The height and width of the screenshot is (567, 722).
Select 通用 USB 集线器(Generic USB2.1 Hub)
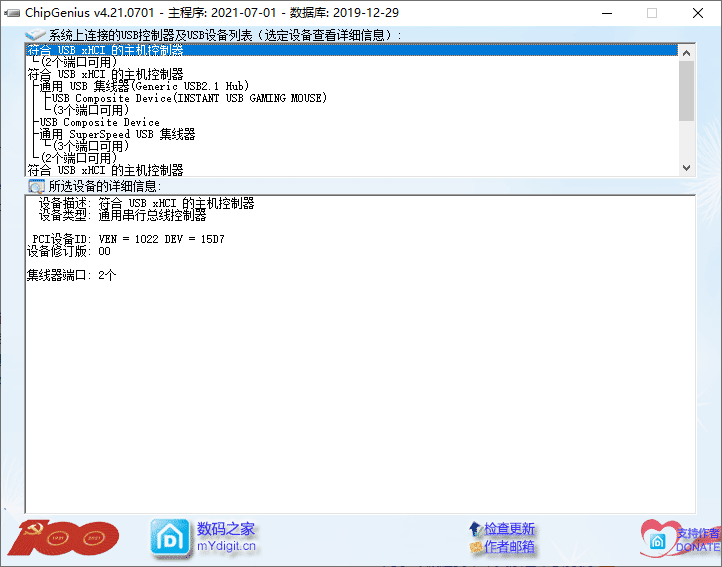144,86
